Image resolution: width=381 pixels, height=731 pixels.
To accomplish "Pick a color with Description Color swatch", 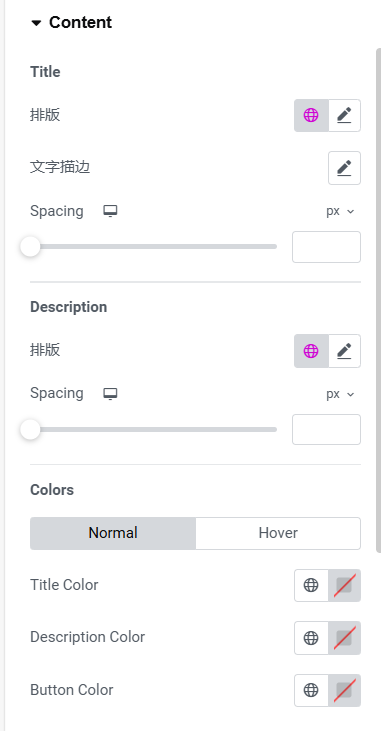I will click(x=344, y=638).
